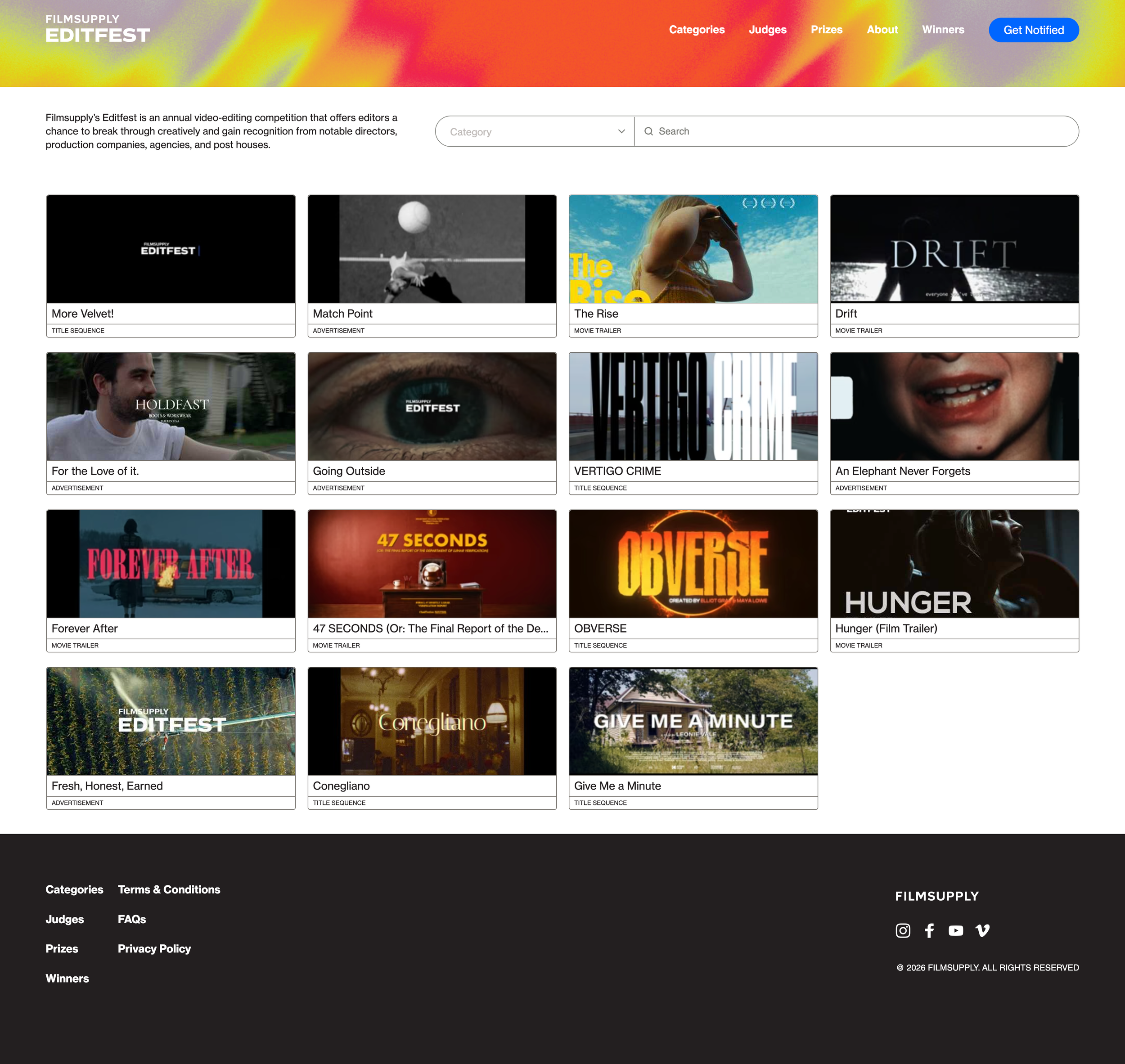Click the 'OBVERSE' title text

[x=600, y=629]
